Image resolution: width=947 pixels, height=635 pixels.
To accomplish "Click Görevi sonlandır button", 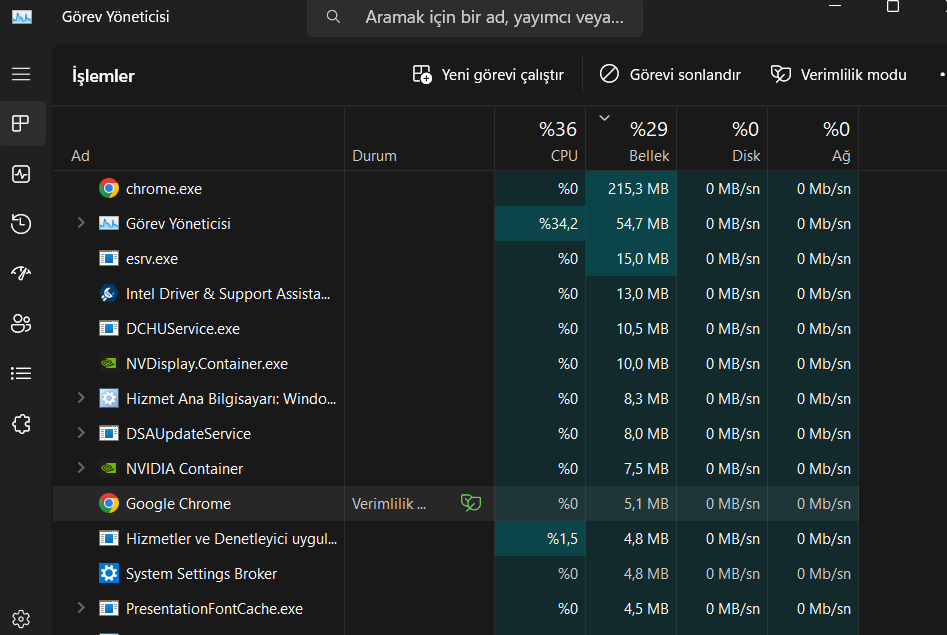I will [x=670, y=75].
